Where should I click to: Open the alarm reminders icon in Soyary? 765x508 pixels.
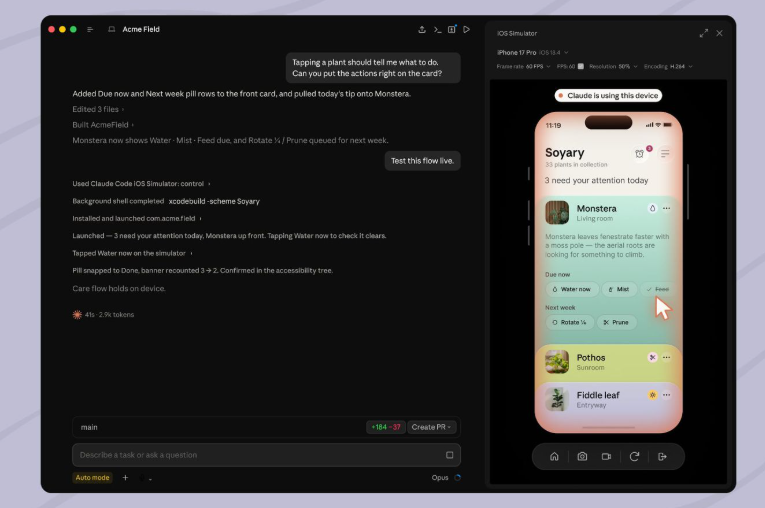(x=639, y=154)
